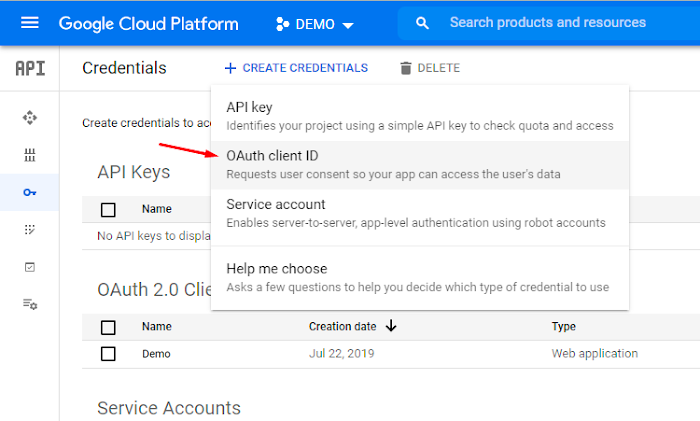Open the Library sidebar icon
Image resolution: width=700 pixels, height=421 pixels.
coord(30,155)
